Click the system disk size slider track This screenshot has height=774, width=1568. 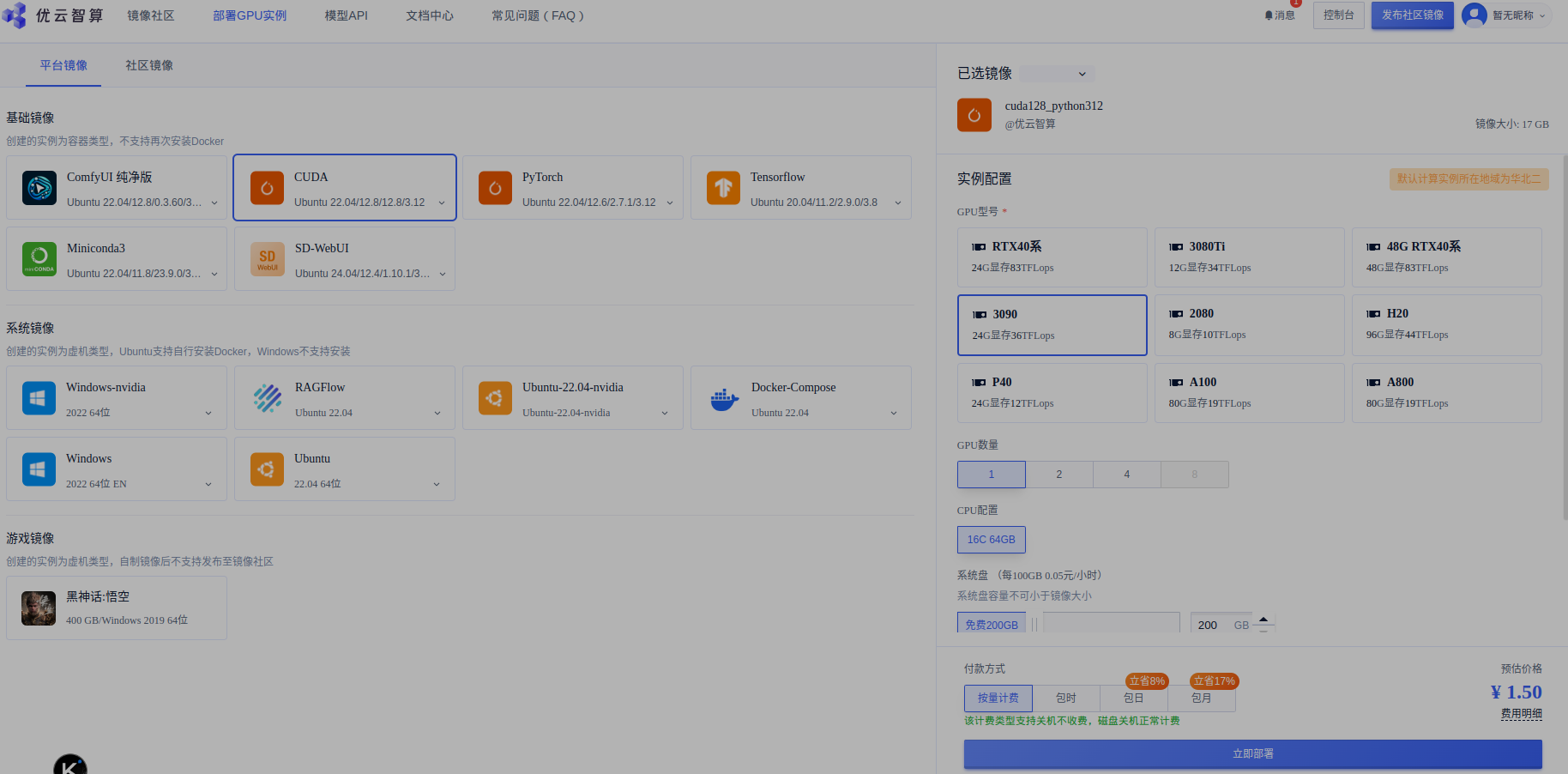click(1111, 624)
